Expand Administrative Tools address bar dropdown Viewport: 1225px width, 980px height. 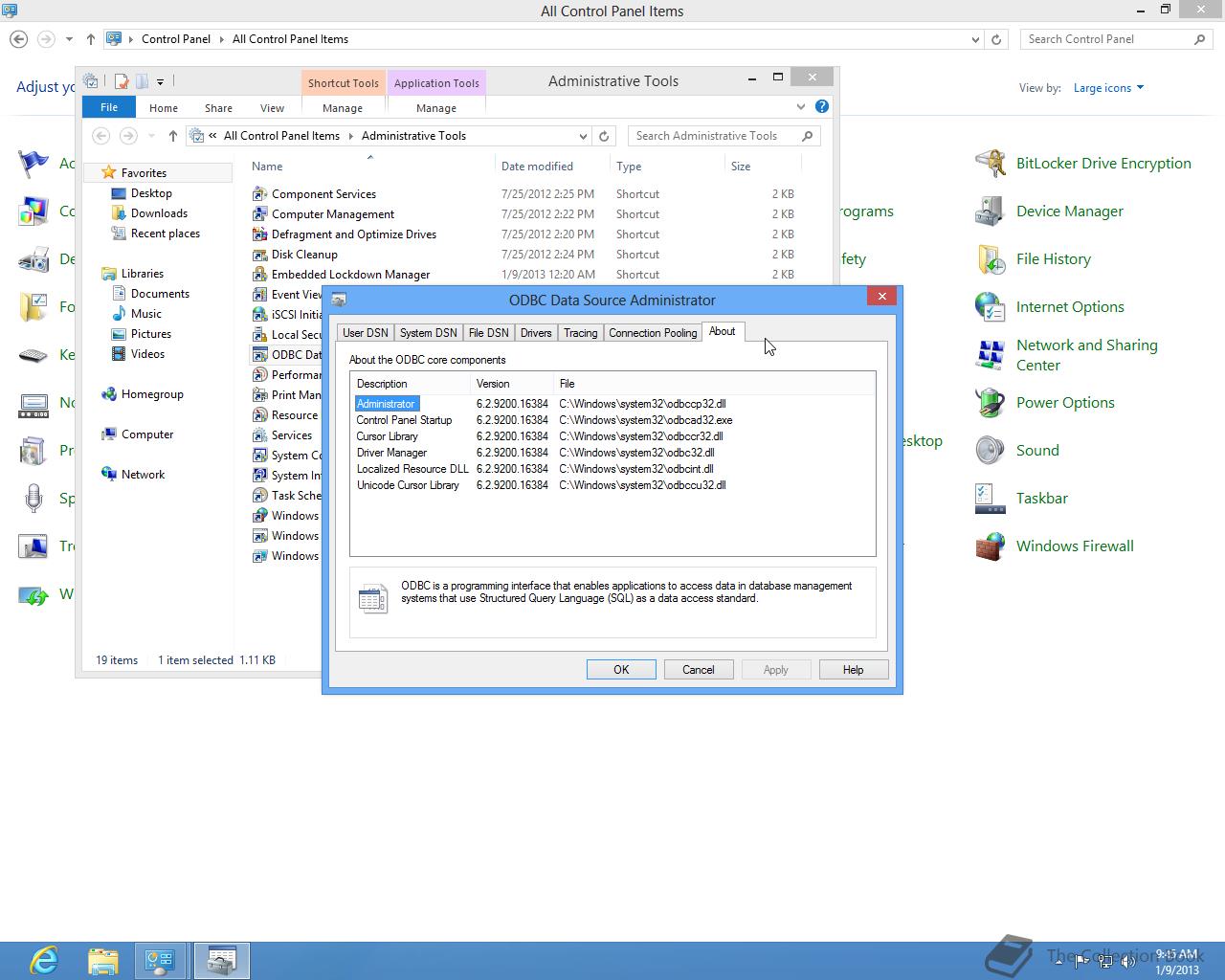point(583,136)
